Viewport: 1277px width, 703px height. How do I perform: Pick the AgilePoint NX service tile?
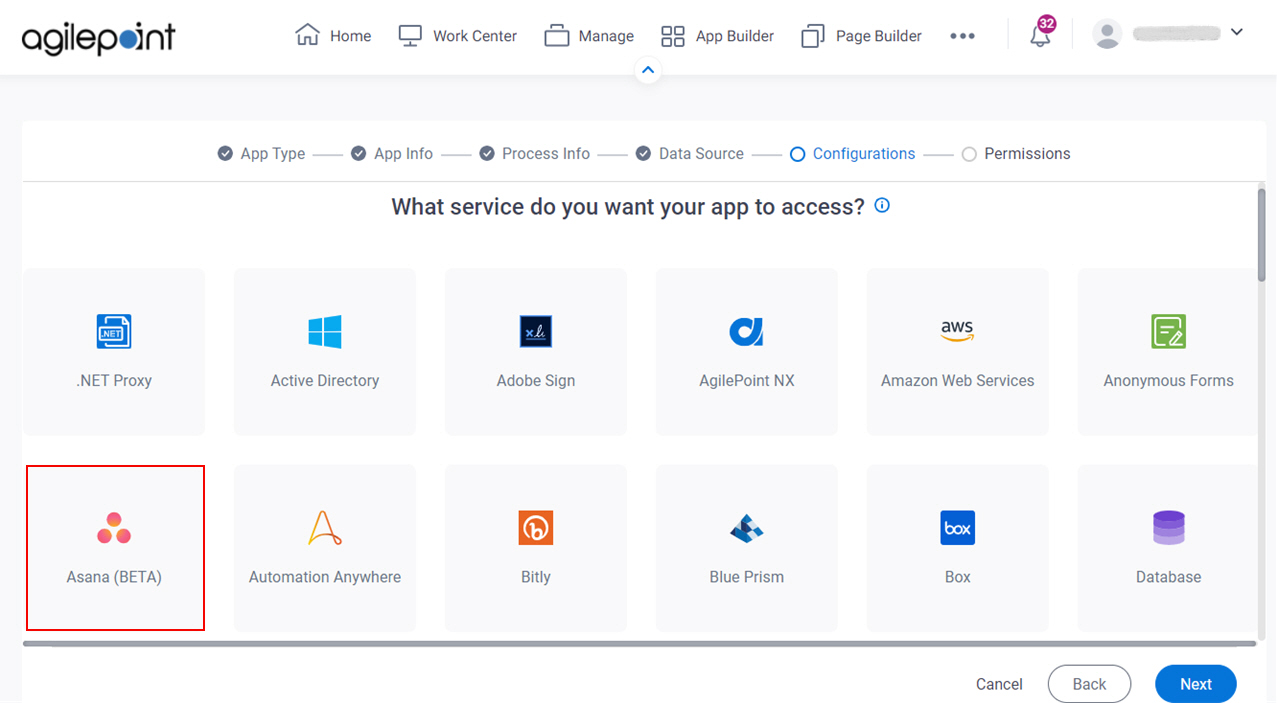coord(746,351)
